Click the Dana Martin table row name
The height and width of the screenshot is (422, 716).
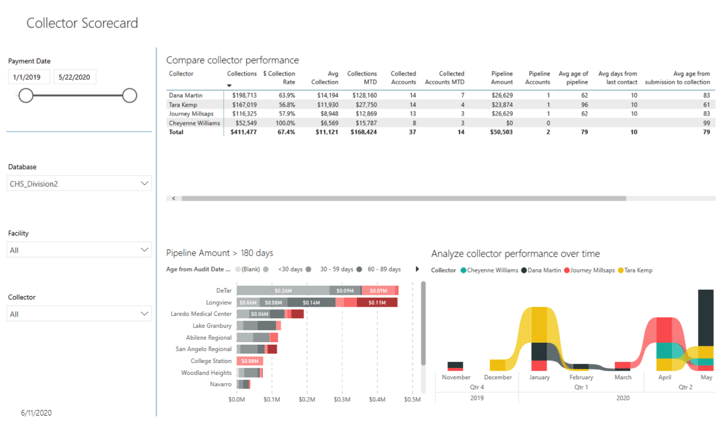185,95
